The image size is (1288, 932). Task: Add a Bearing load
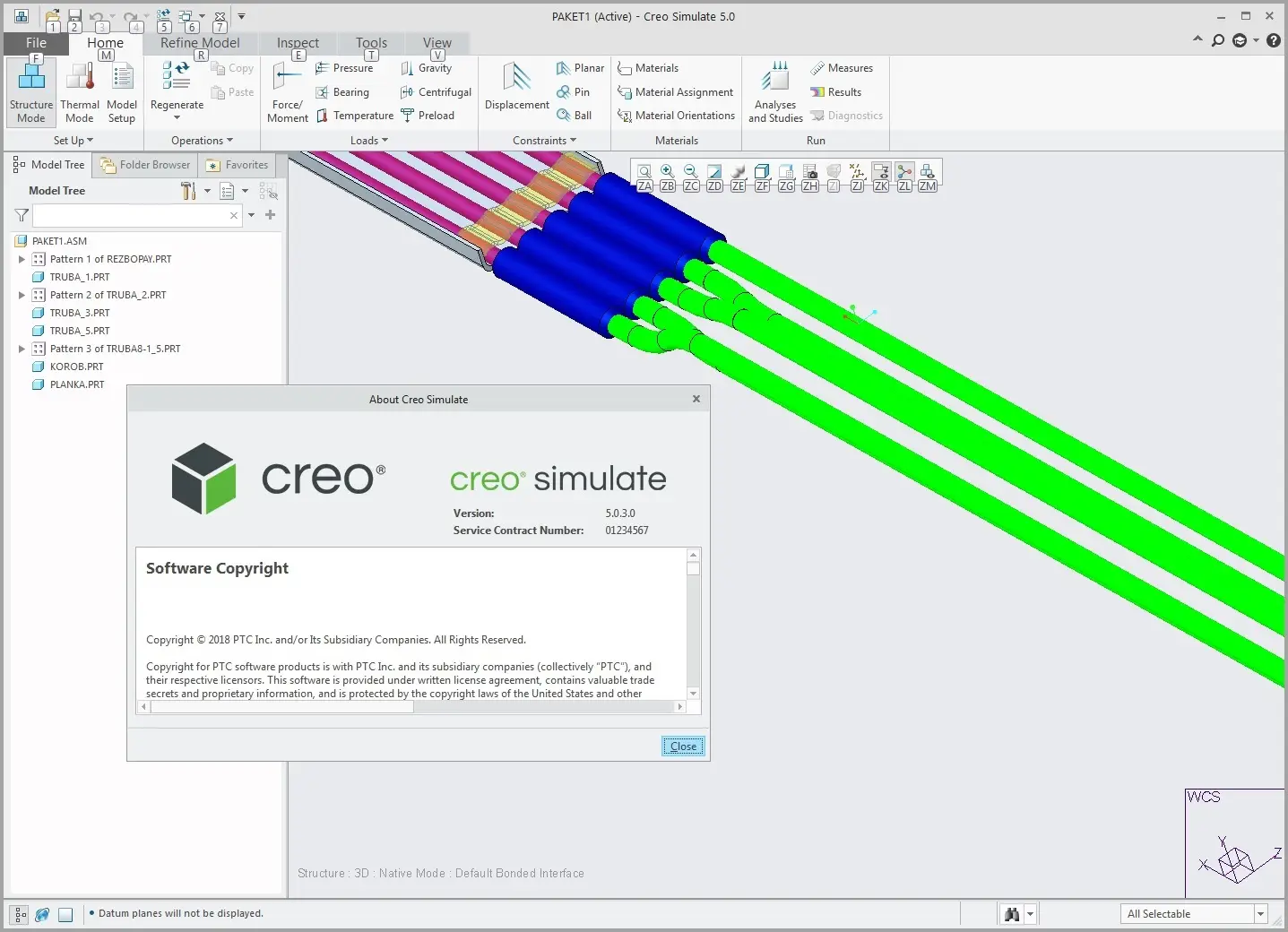click(x=342, y=92)
